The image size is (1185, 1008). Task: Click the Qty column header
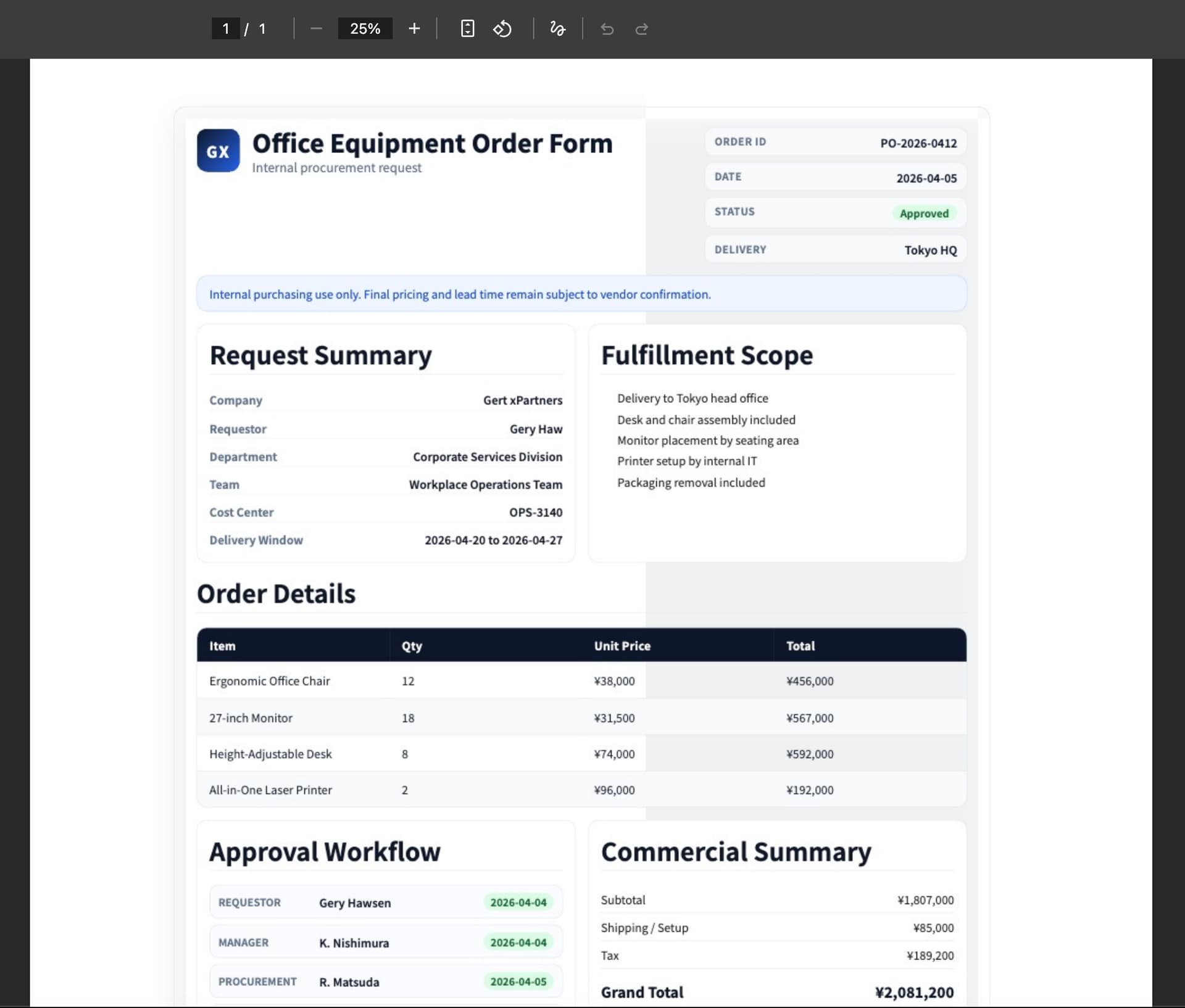[x=412, y=646]
